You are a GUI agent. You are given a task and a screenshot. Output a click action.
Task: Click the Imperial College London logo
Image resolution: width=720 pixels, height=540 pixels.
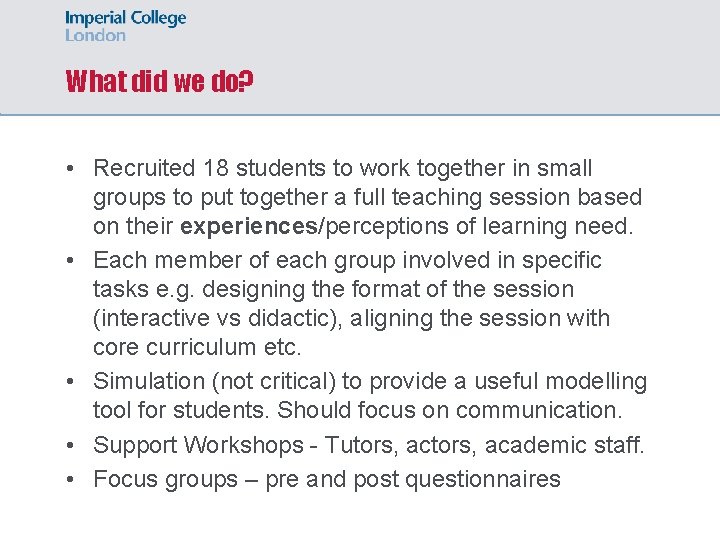coord(125,26)
